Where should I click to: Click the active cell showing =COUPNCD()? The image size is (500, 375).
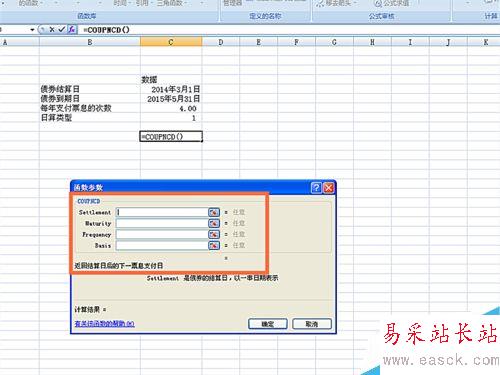tap(171, 137)
